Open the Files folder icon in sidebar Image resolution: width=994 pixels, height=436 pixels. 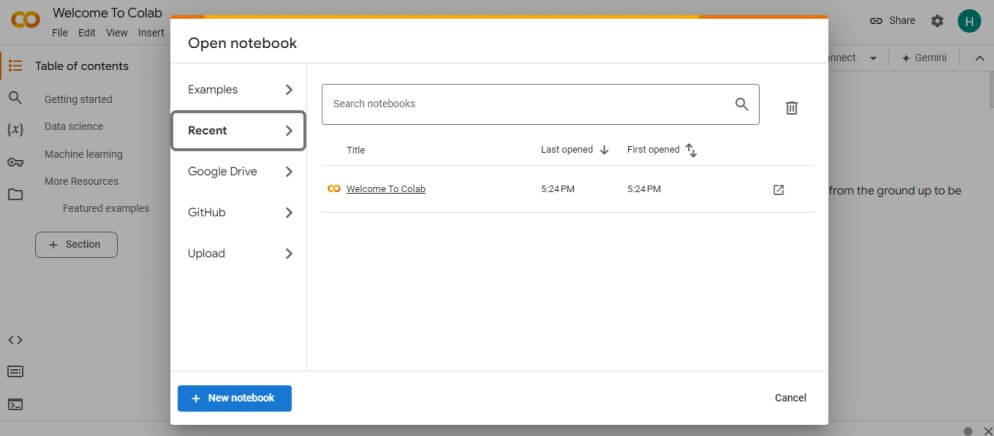point(15,194)
